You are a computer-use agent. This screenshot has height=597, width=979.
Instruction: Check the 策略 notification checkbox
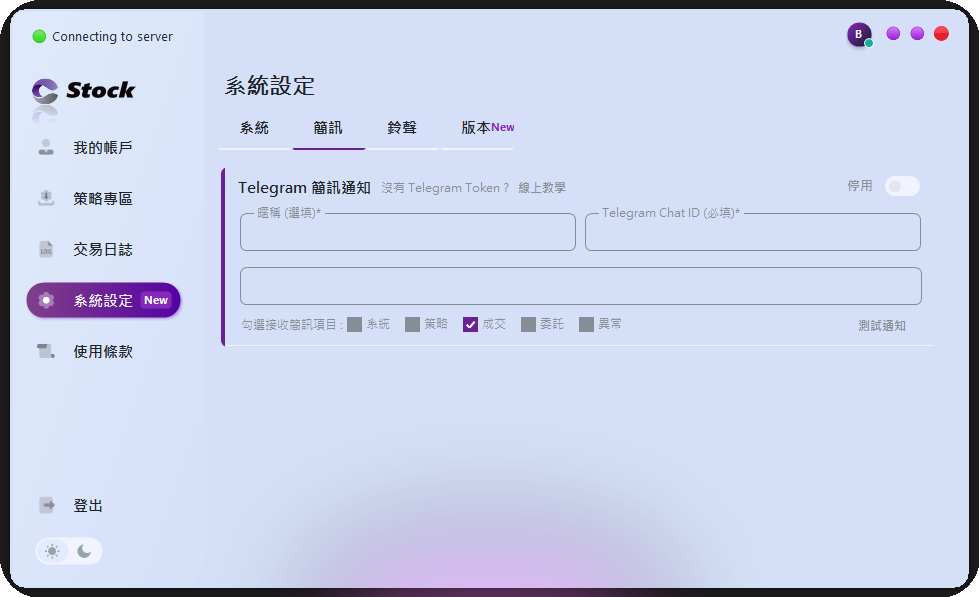(x=413, y=324)
